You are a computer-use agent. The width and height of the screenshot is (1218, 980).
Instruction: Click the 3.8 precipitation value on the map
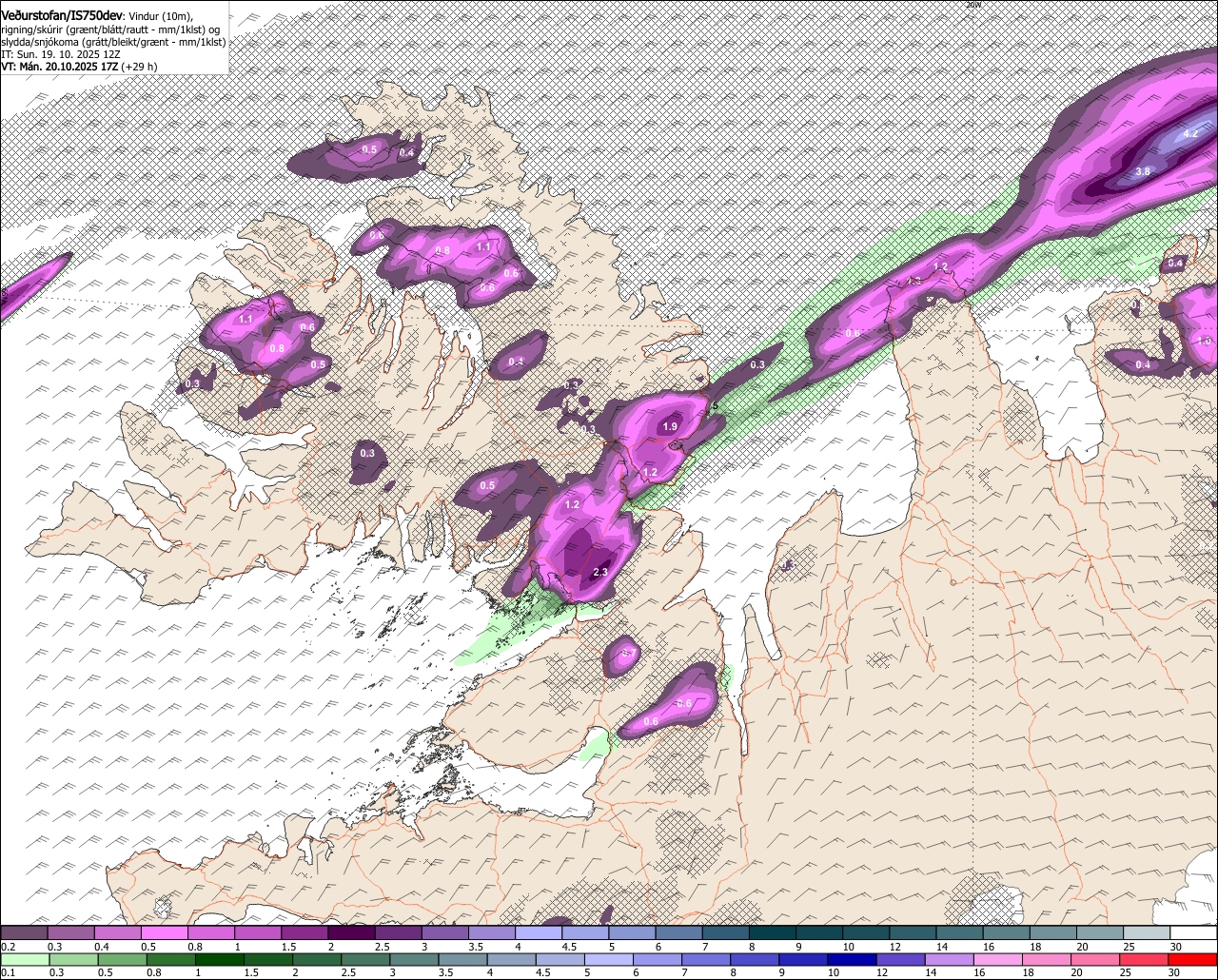(1143, 171)
